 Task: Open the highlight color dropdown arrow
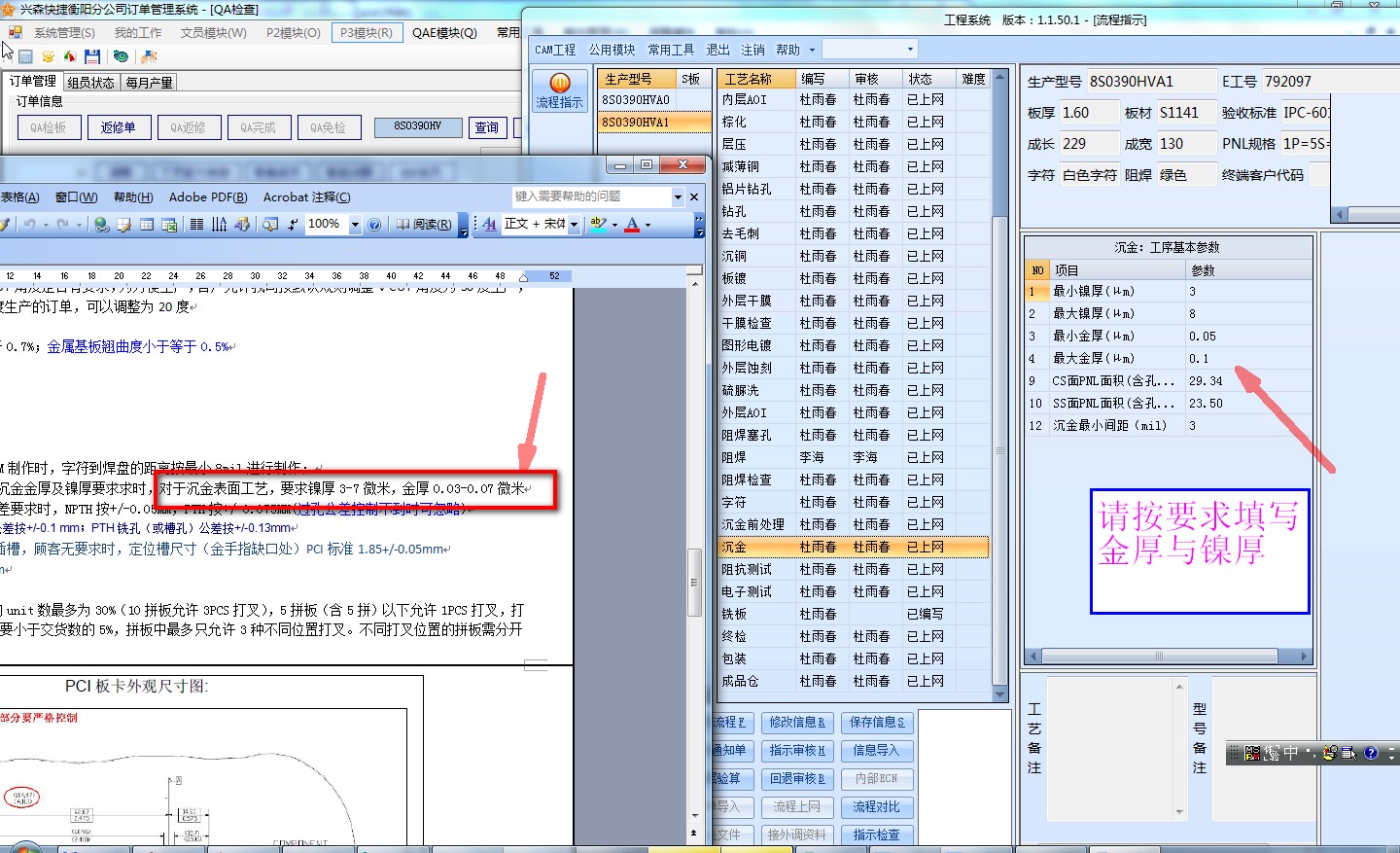tap(614, 225)
